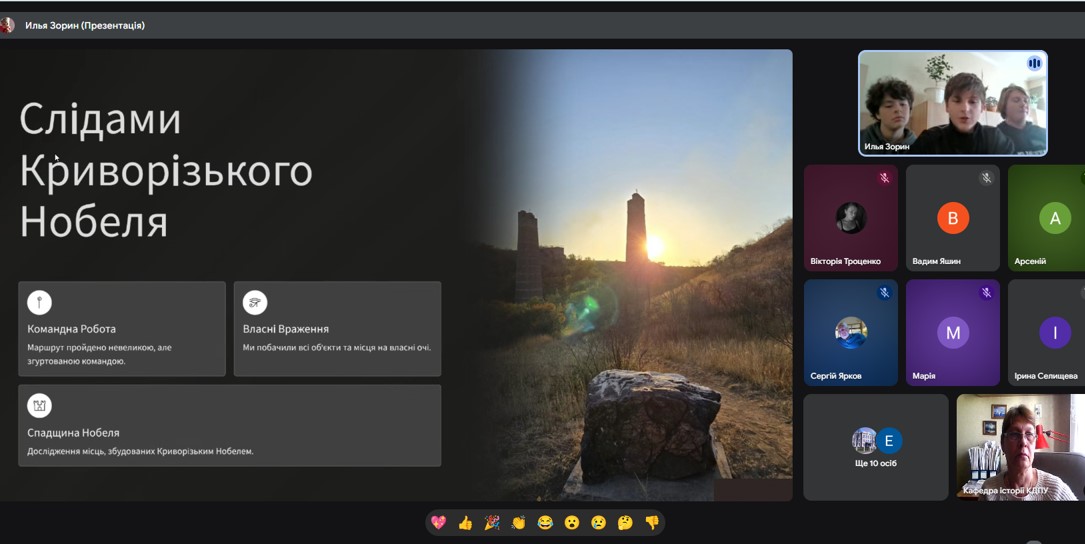Send the thinking face reaction

click(625, 522)
